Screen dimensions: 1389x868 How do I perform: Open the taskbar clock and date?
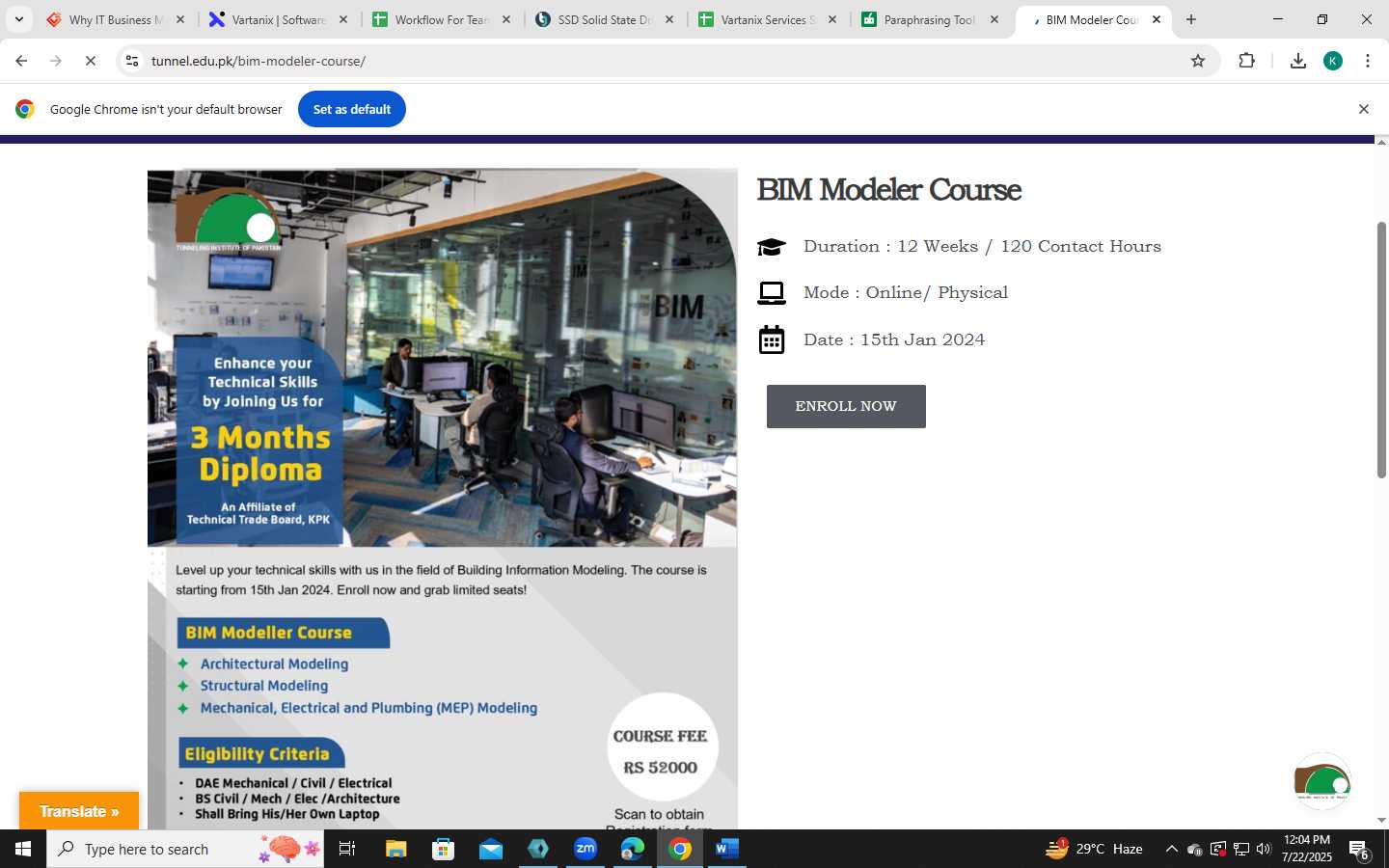click(x=1307, y=849)
